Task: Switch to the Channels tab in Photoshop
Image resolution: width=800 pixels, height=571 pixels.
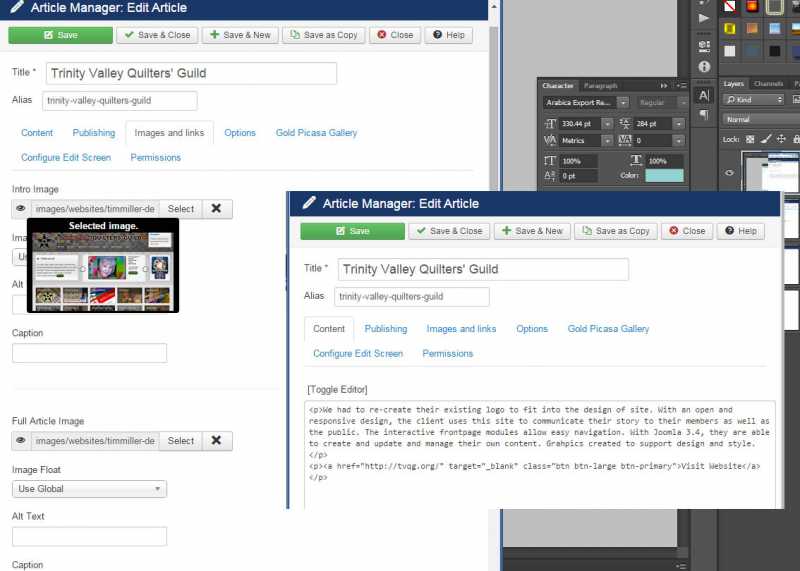Action: click(768, 84)
